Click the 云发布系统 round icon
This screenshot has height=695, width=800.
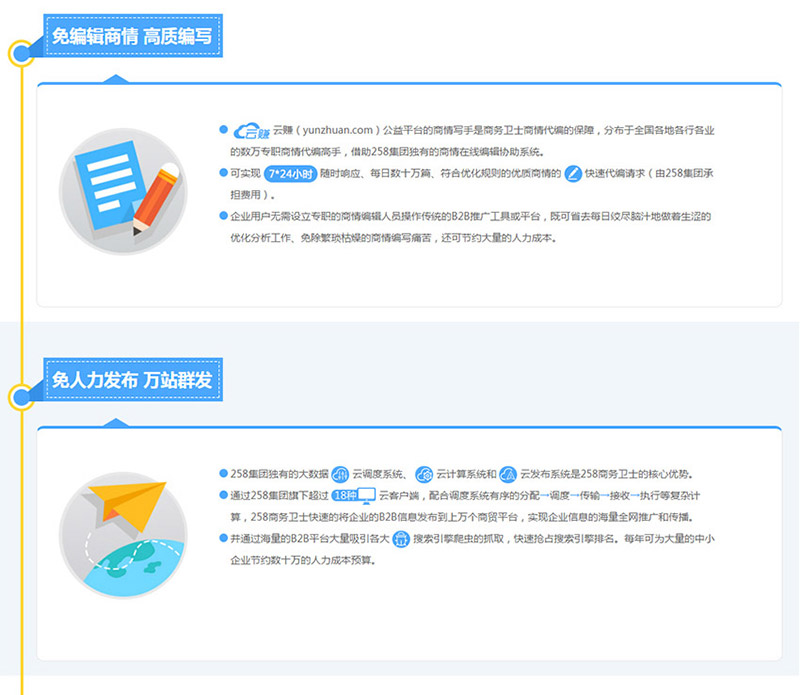pyautogui.click(x=507, y=473)
